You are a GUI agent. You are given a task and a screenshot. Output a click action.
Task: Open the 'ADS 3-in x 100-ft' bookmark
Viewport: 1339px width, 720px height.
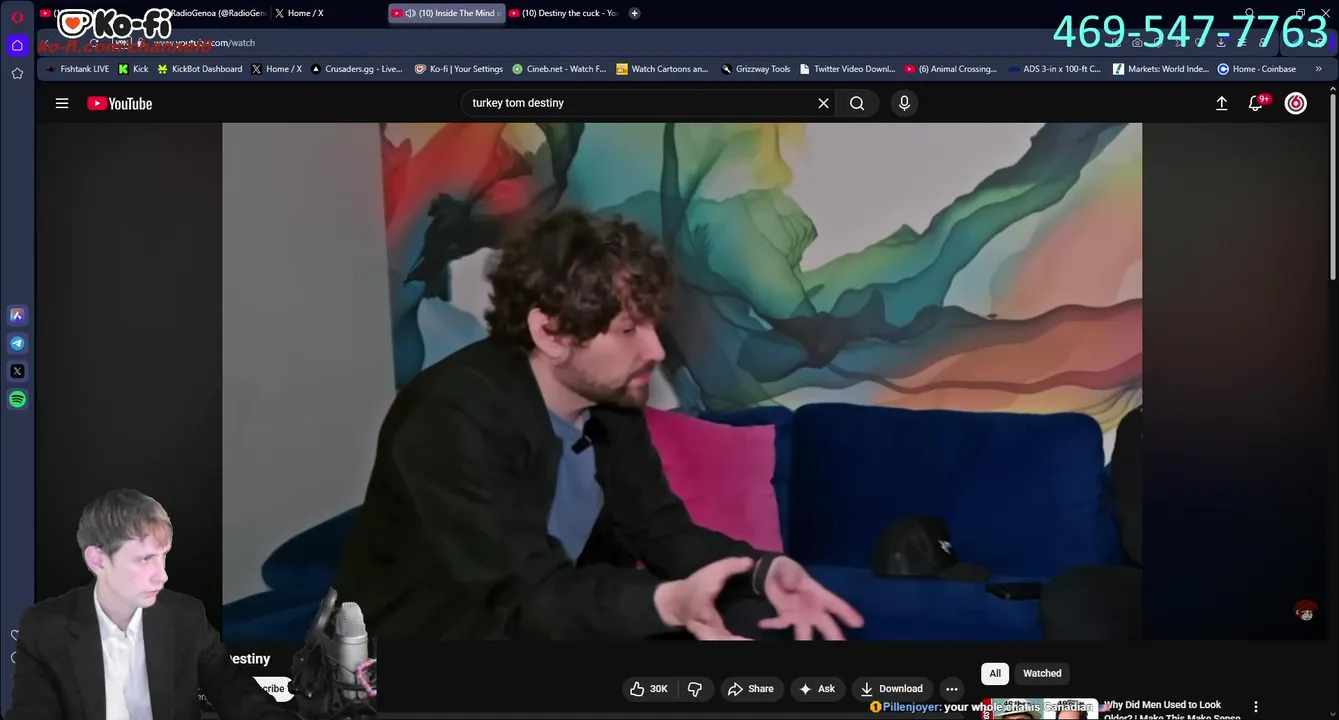click(1054, 69)
